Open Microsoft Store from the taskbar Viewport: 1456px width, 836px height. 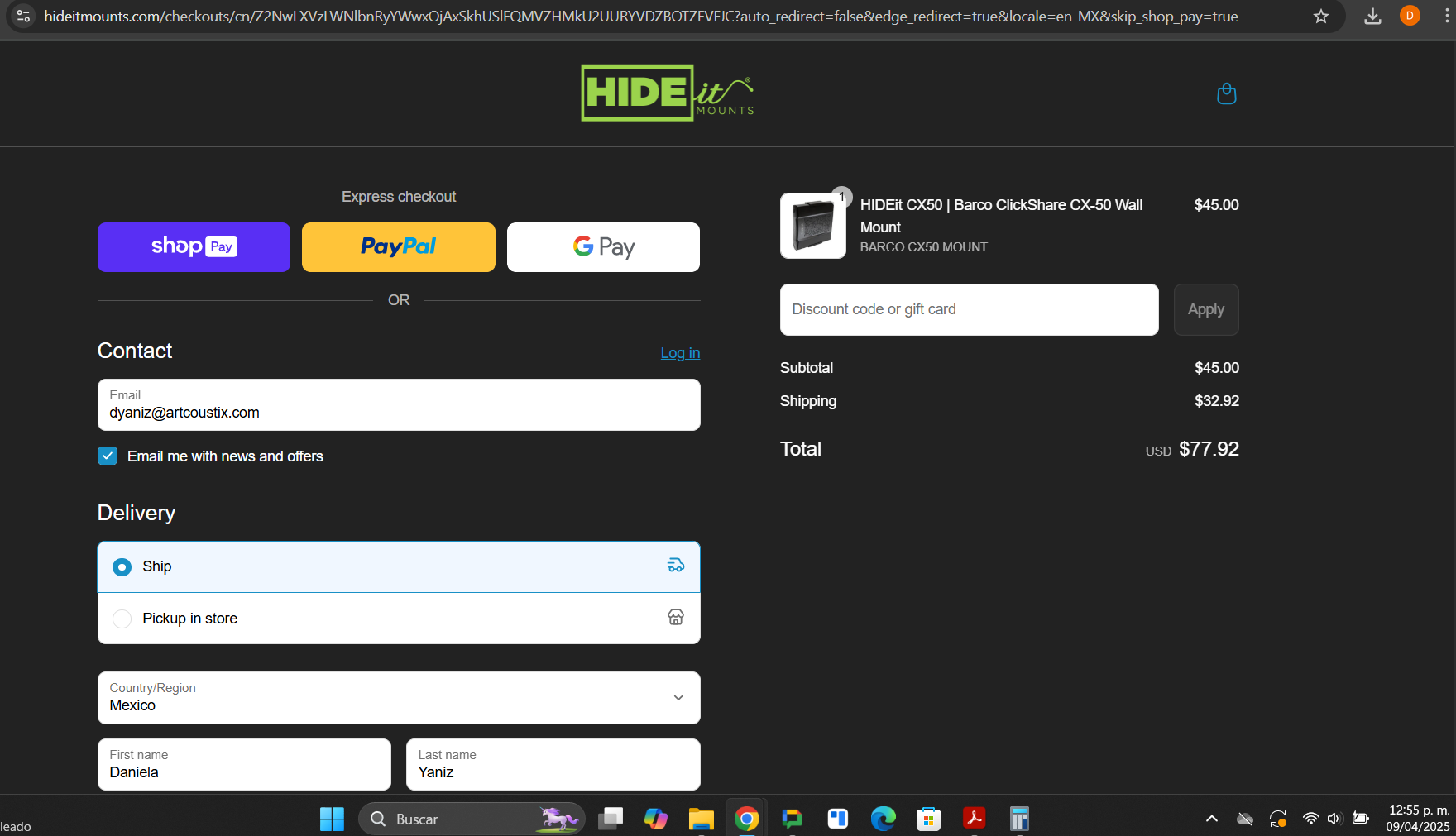pyautogui.click(x=928, y=819)
